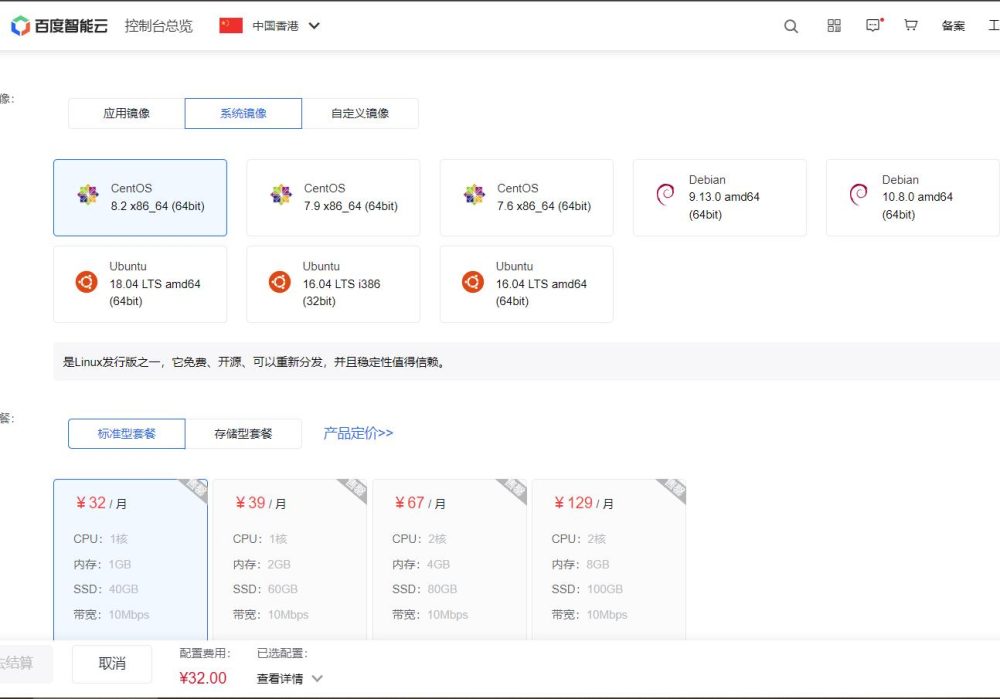The height and width of the screenshot is (699, 1000).
Task: Click the ¥32.00 configuration fee amount
Action: [x=203, y=678]
